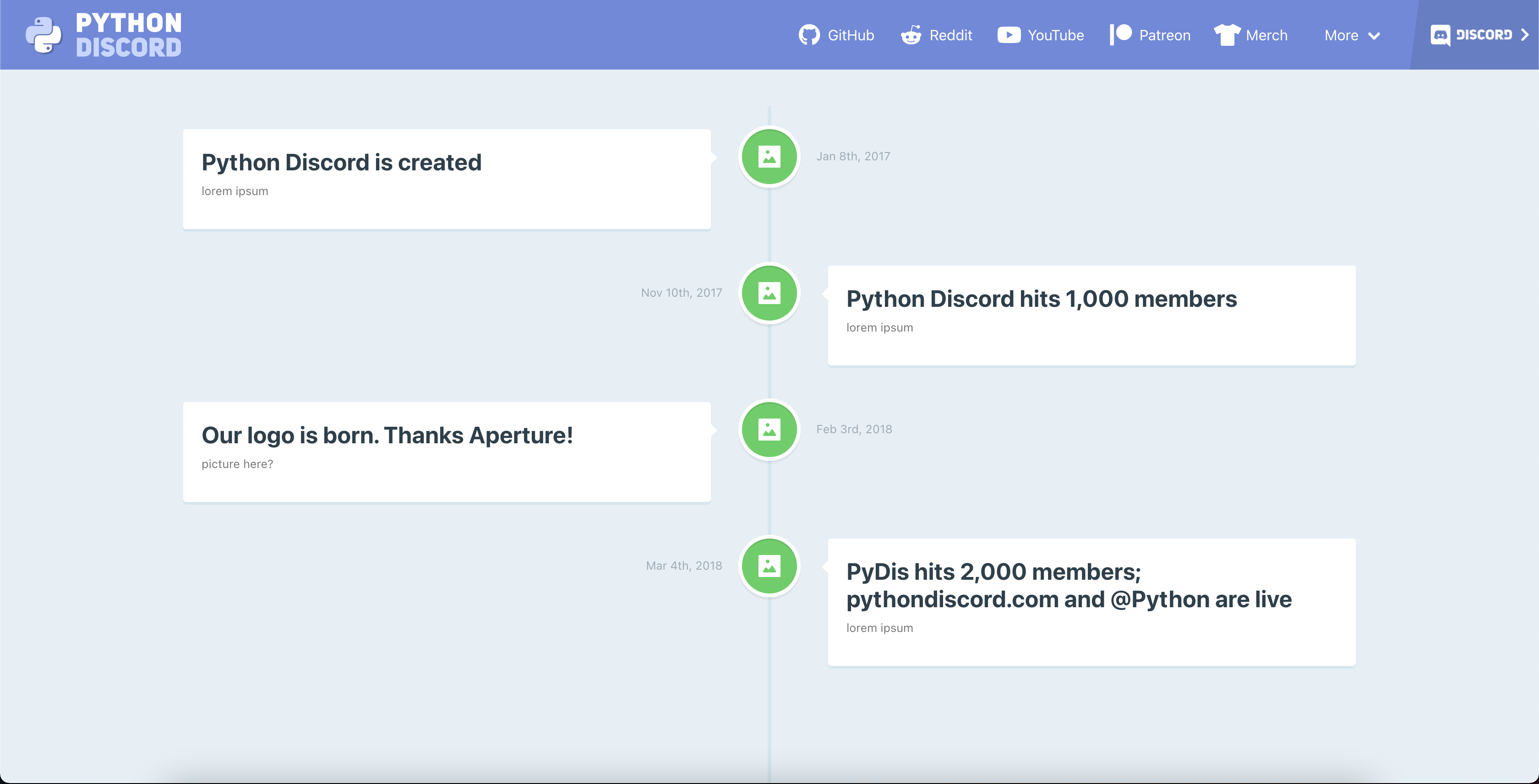1539x784 pixels.
Task: Click the 'picture here?' card text
Action: pyautogui.click(x=237, y=464)
